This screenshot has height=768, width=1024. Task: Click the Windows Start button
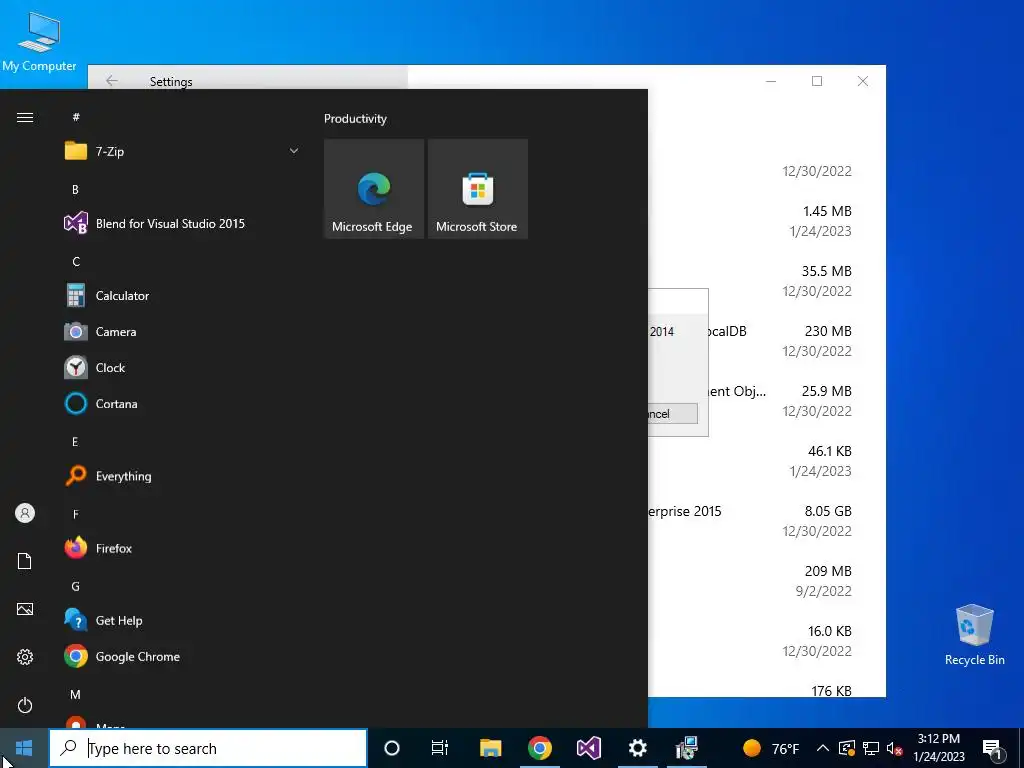click(x=24, y=748)
